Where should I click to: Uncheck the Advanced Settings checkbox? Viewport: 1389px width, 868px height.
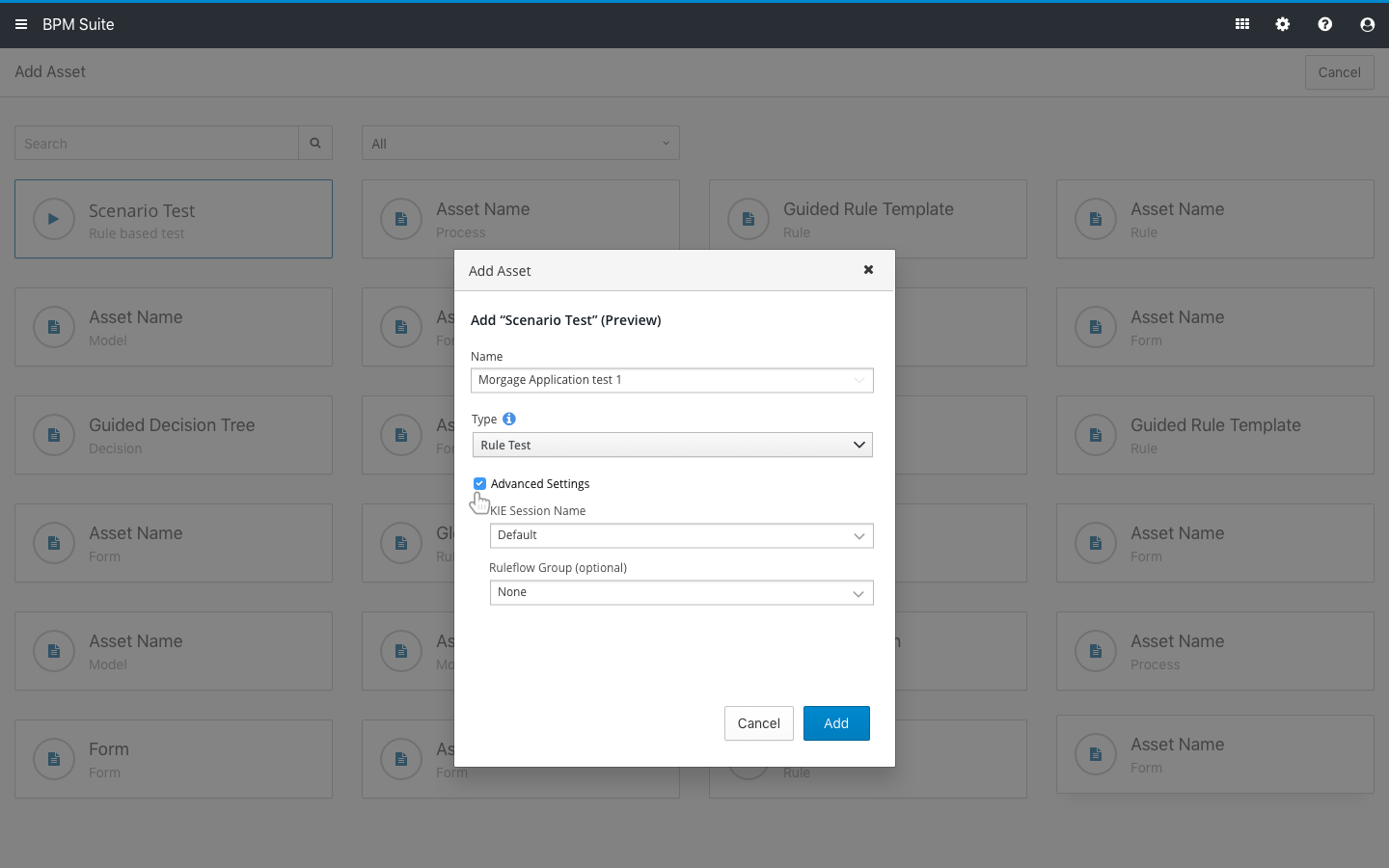(x=479, y=483)
